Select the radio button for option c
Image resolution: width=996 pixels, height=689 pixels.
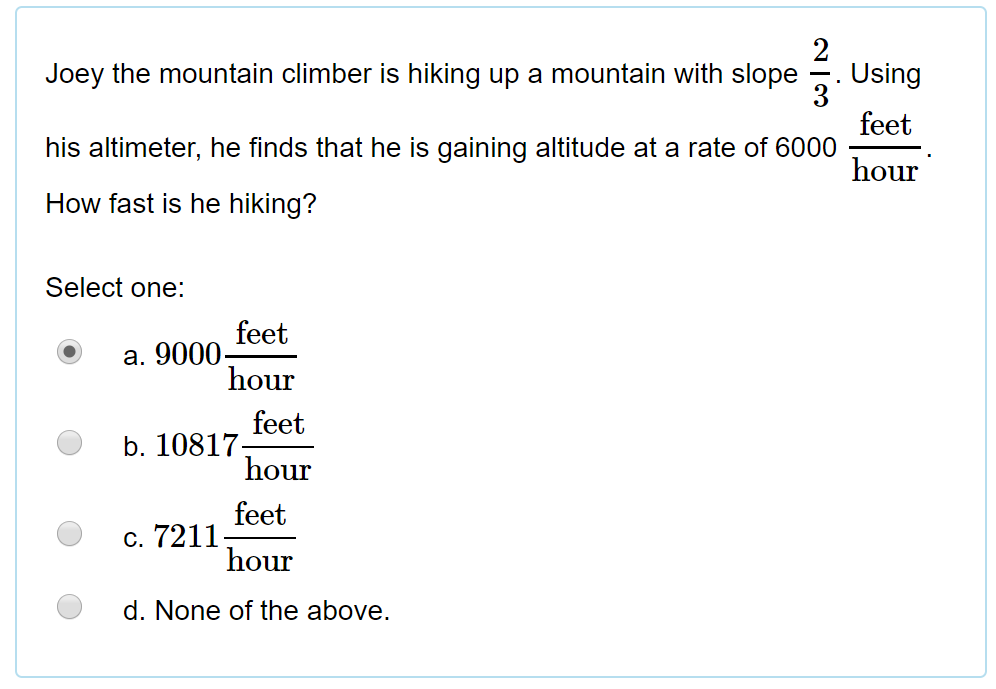point(69,533)
